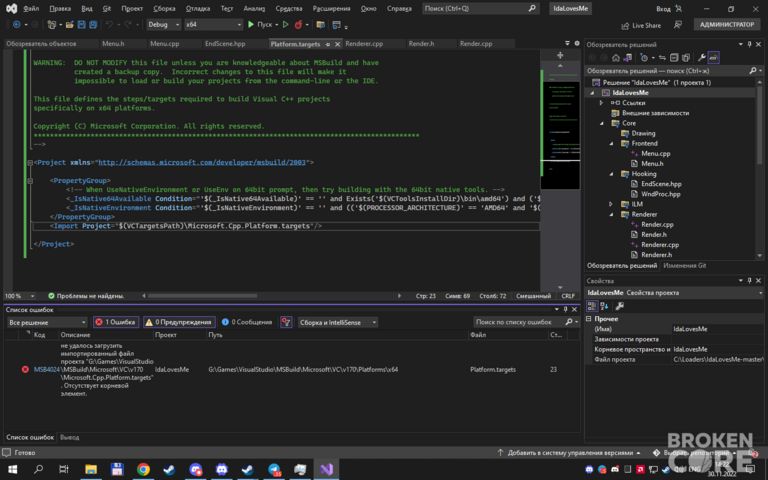
Task: Click the Save All icon
Action: [x=93, y=24]
